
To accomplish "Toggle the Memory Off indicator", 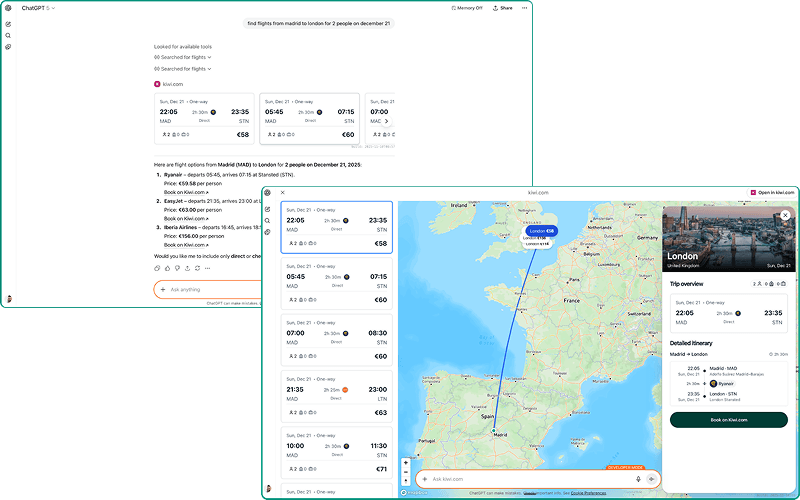I will tap(467, 8).
